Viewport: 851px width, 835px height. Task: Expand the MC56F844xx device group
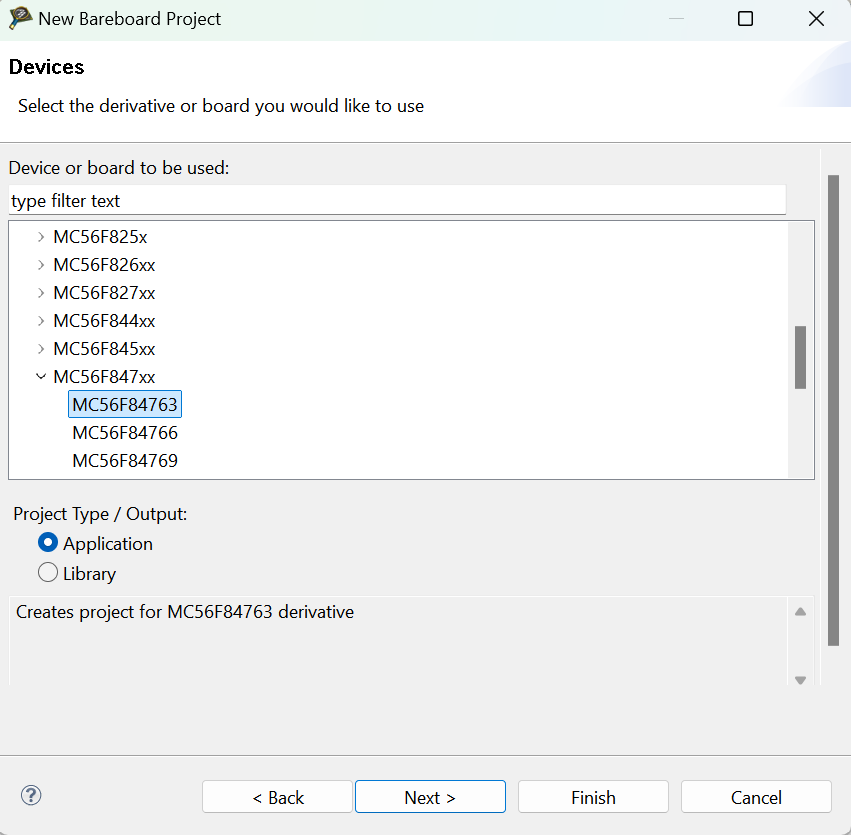41,321
